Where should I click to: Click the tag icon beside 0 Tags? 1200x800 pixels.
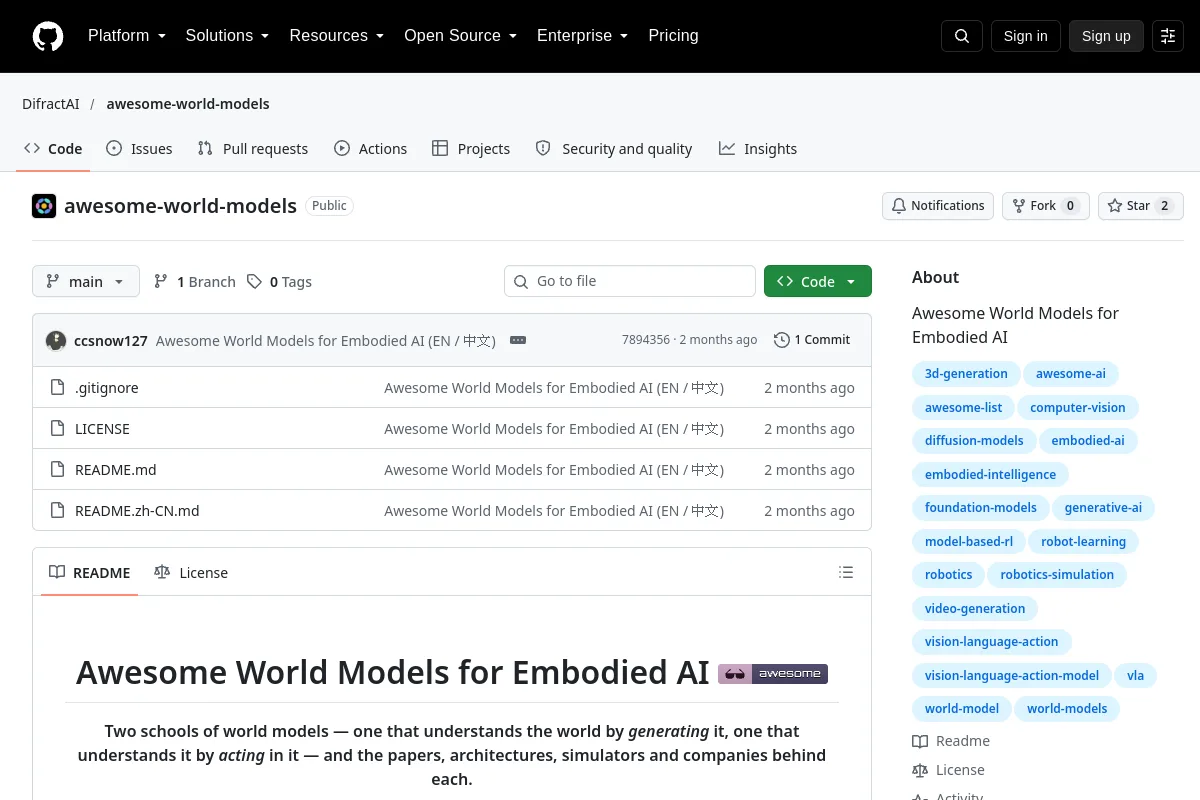point(254,282)
